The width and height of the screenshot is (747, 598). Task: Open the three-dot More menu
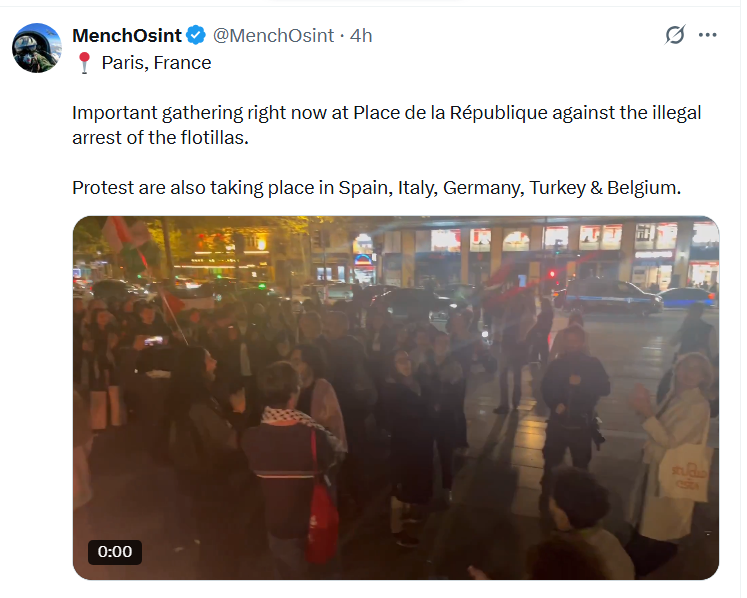(708, 35)
